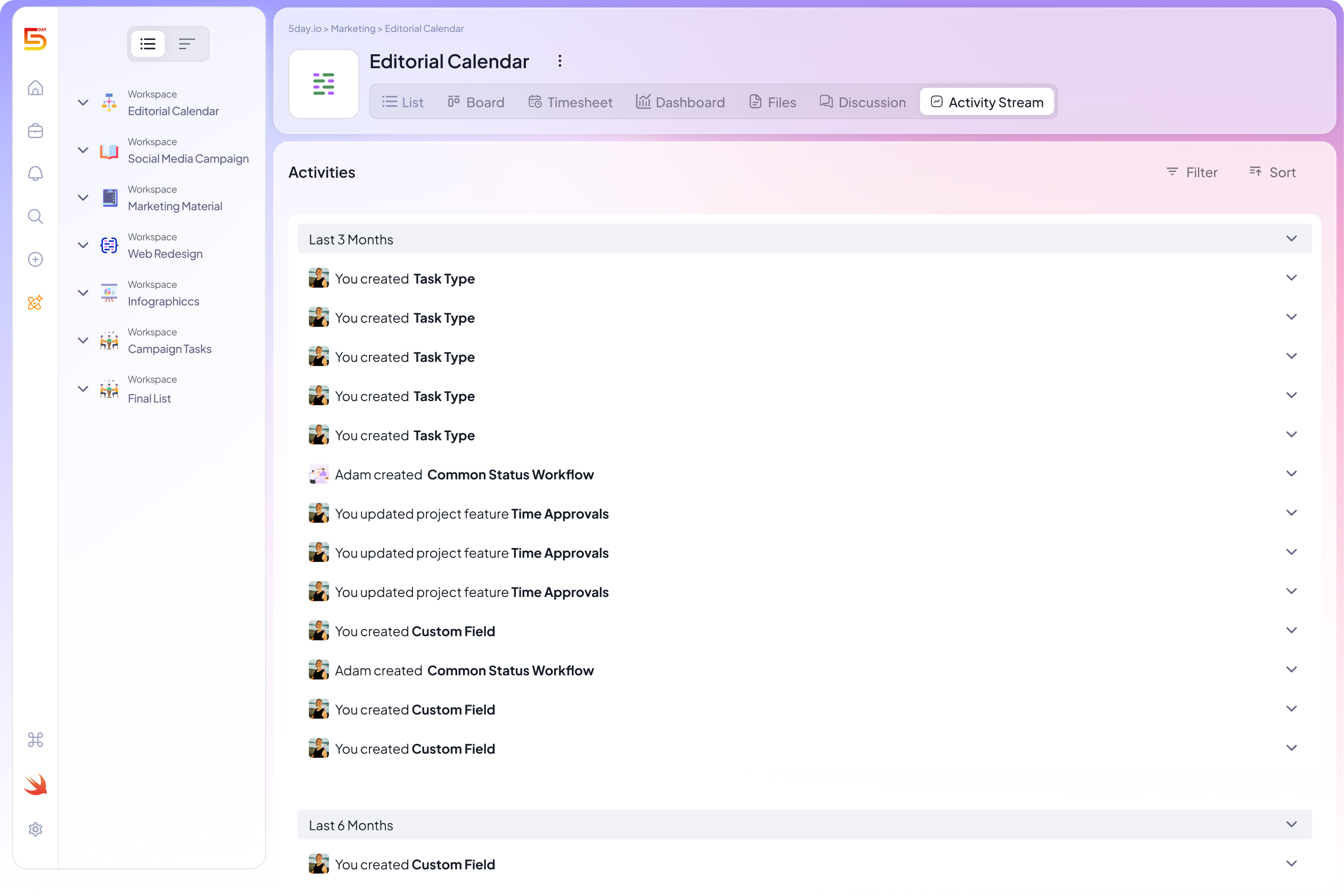
Task: Open the keyboard shortcuts command icon
Action: [x=35, y=740]
